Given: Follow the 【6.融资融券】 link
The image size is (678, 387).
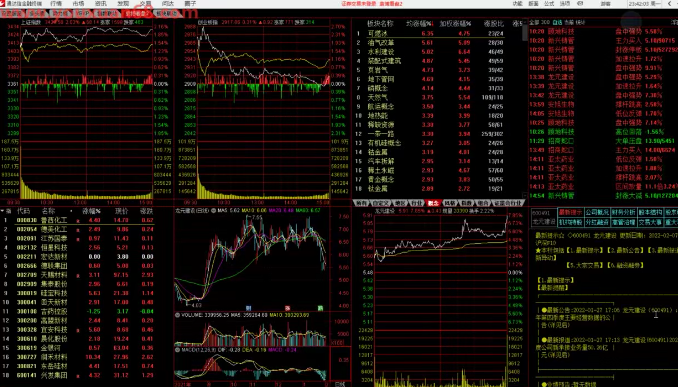Looking at the screenshot, I should click(x=625, y=265).
